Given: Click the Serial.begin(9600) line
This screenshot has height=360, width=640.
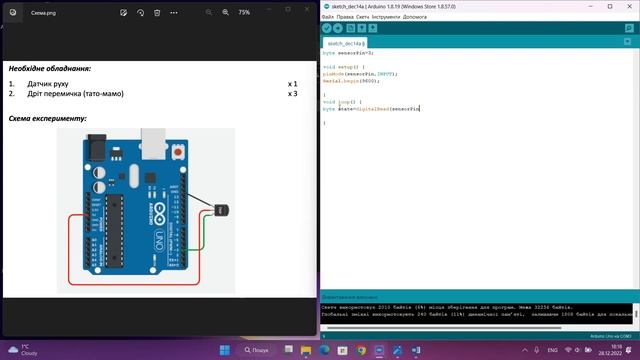Looking at the screenshot, I should click(351, 81).
